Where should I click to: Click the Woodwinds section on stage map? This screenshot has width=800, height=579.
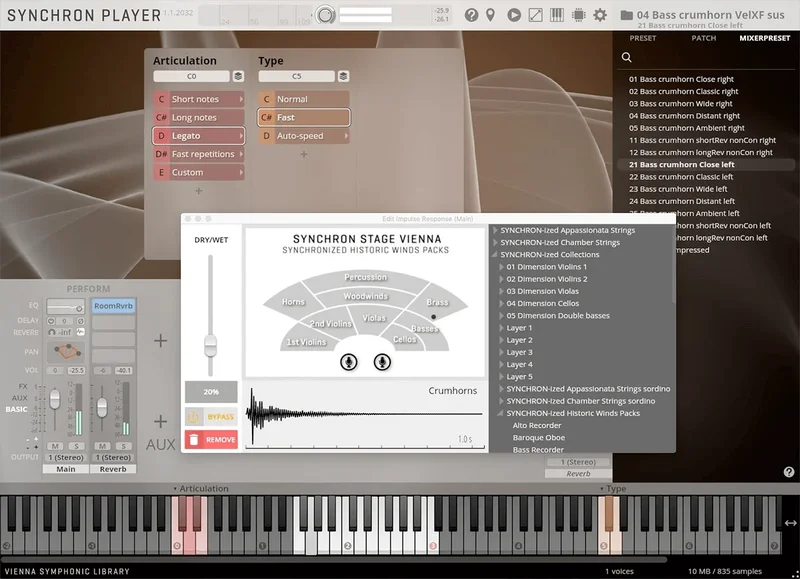click(x=365, y=296)
